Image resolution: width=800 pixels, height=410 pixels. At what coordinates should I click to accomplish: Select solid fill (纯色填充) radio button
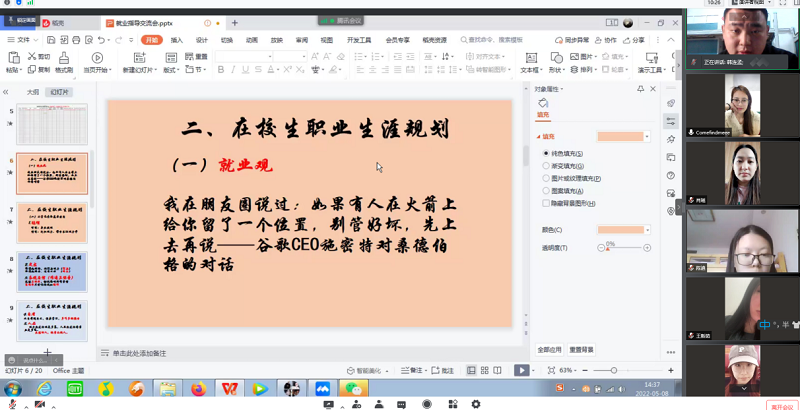tap(545, 153)
